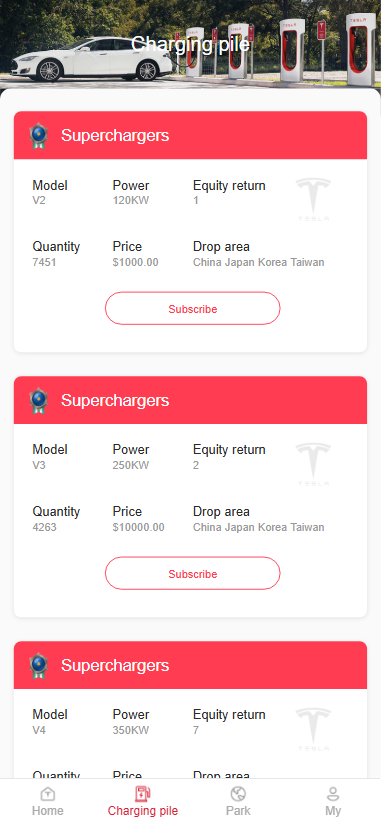Open the Home tab icon
Image resolution: width=381 pixels, height=824 pixels.
[48, 793]
